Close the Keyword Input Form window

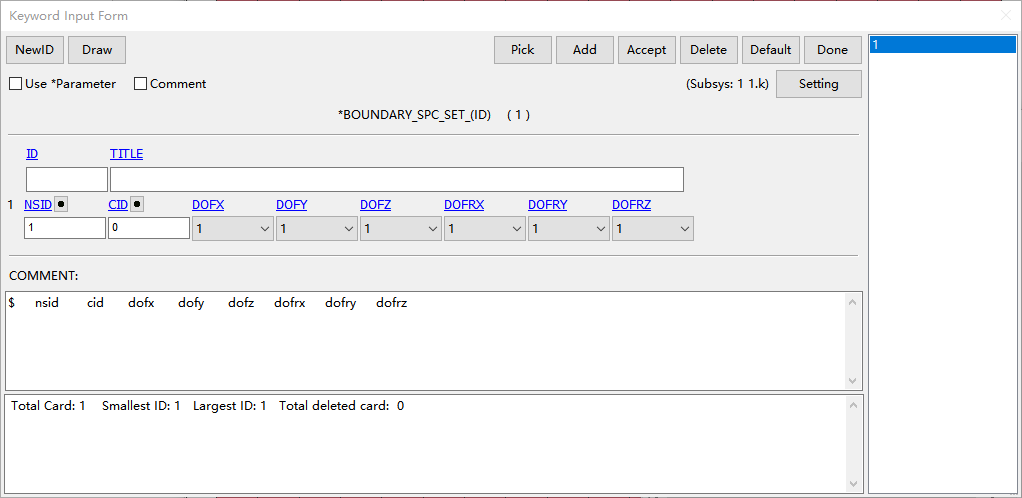pyautogui.click(x=1006, y=16)
